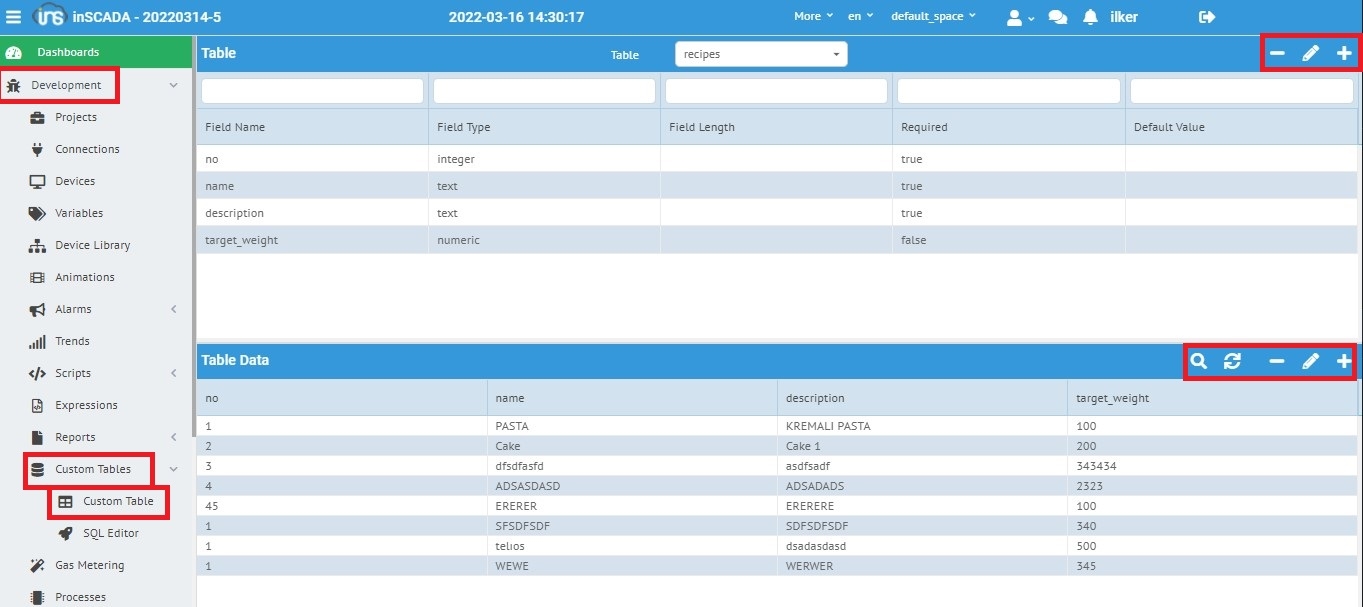Add a new row to Table Data
1363x607 pixels.
[x=1343, y=361]
